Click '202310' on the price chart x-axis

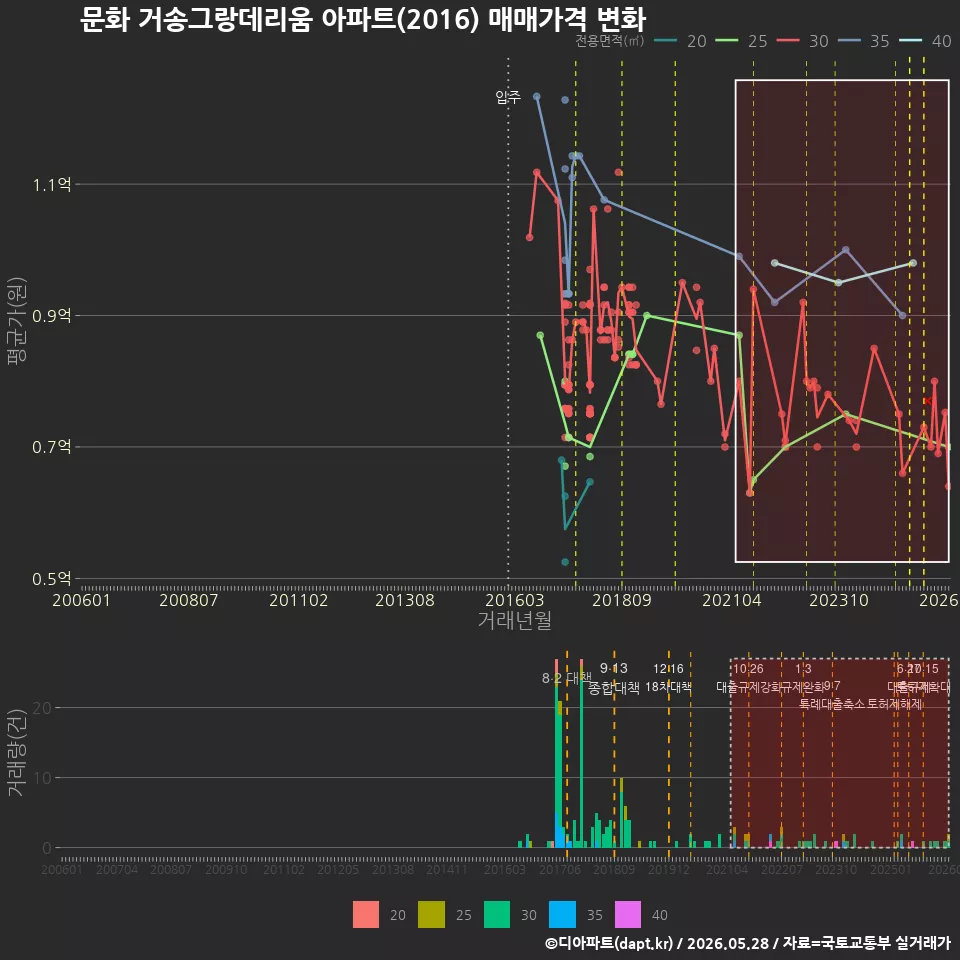(839, 600)
